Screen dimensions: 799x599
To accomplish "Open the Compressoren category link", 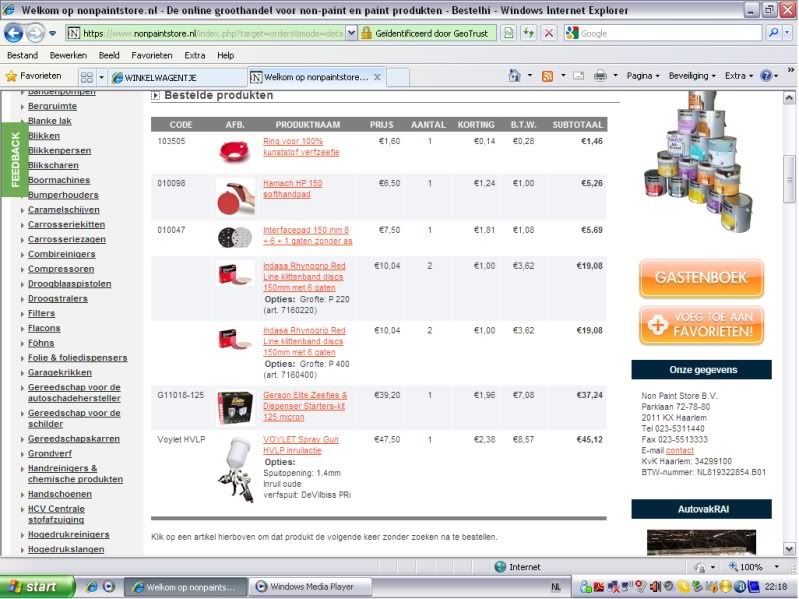I will pos(61,269).
